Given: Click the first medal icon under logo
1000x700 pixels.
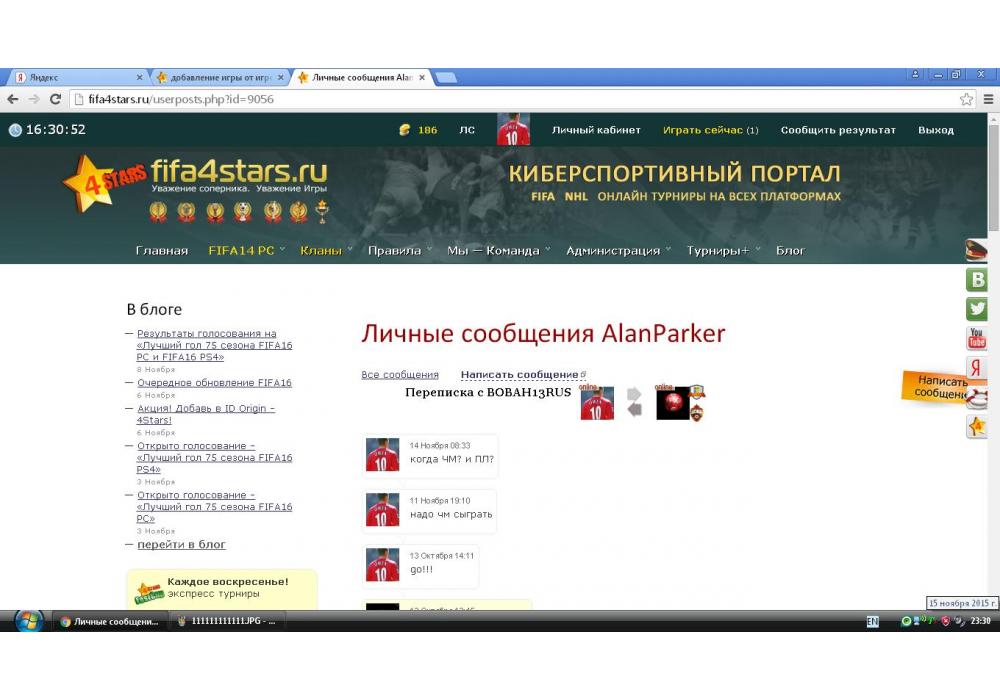Looking at the screenshot, I should click(158, 211).
